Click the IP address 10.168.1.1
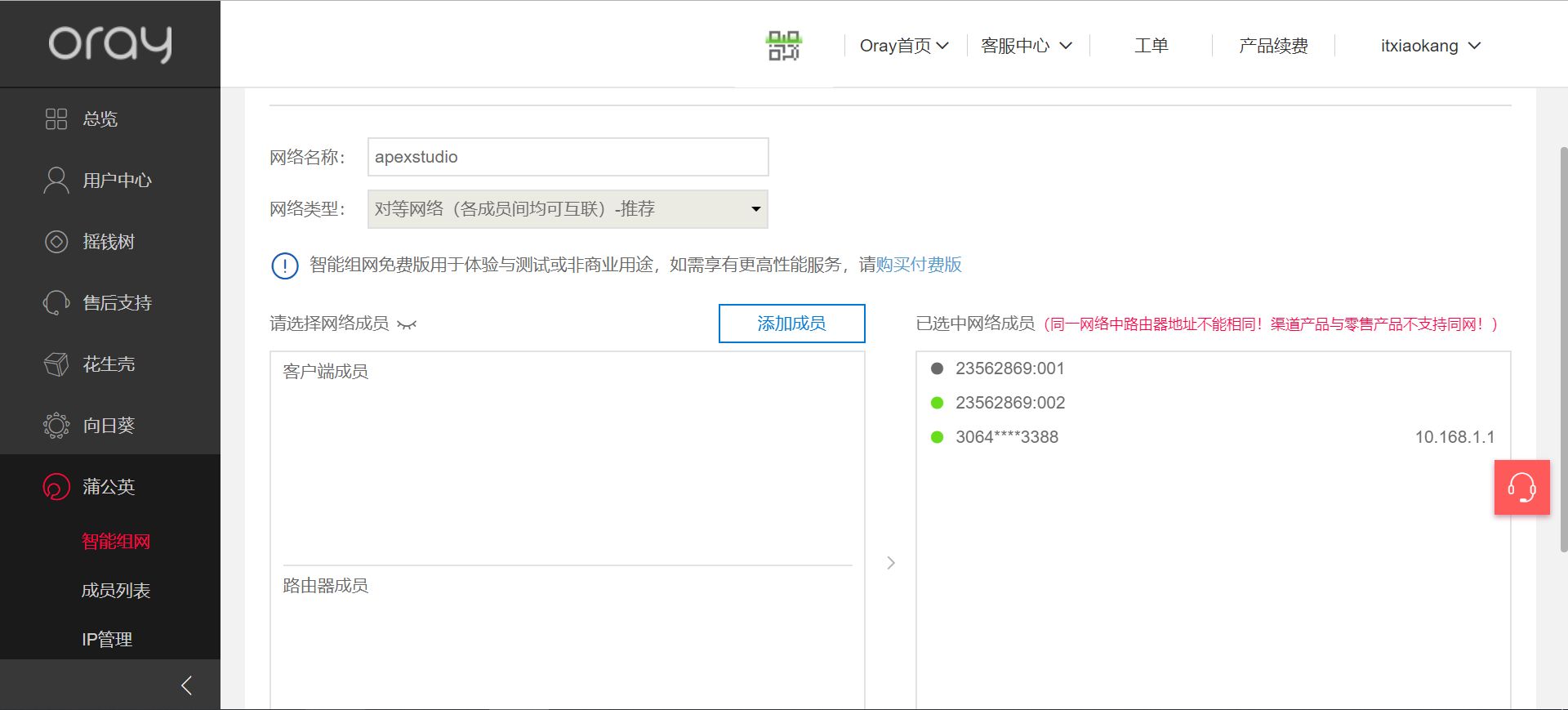 (1454, 437)
